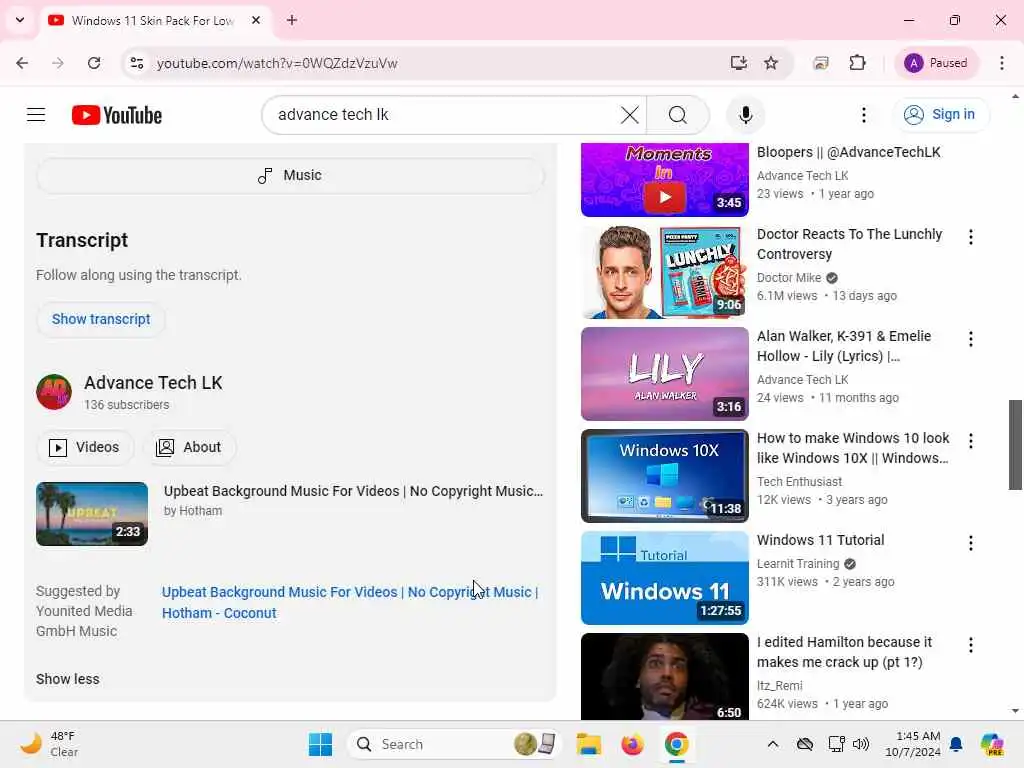Open Windows 10X video title
Viewport: 1024px width, 768px height.
[853, 448]
